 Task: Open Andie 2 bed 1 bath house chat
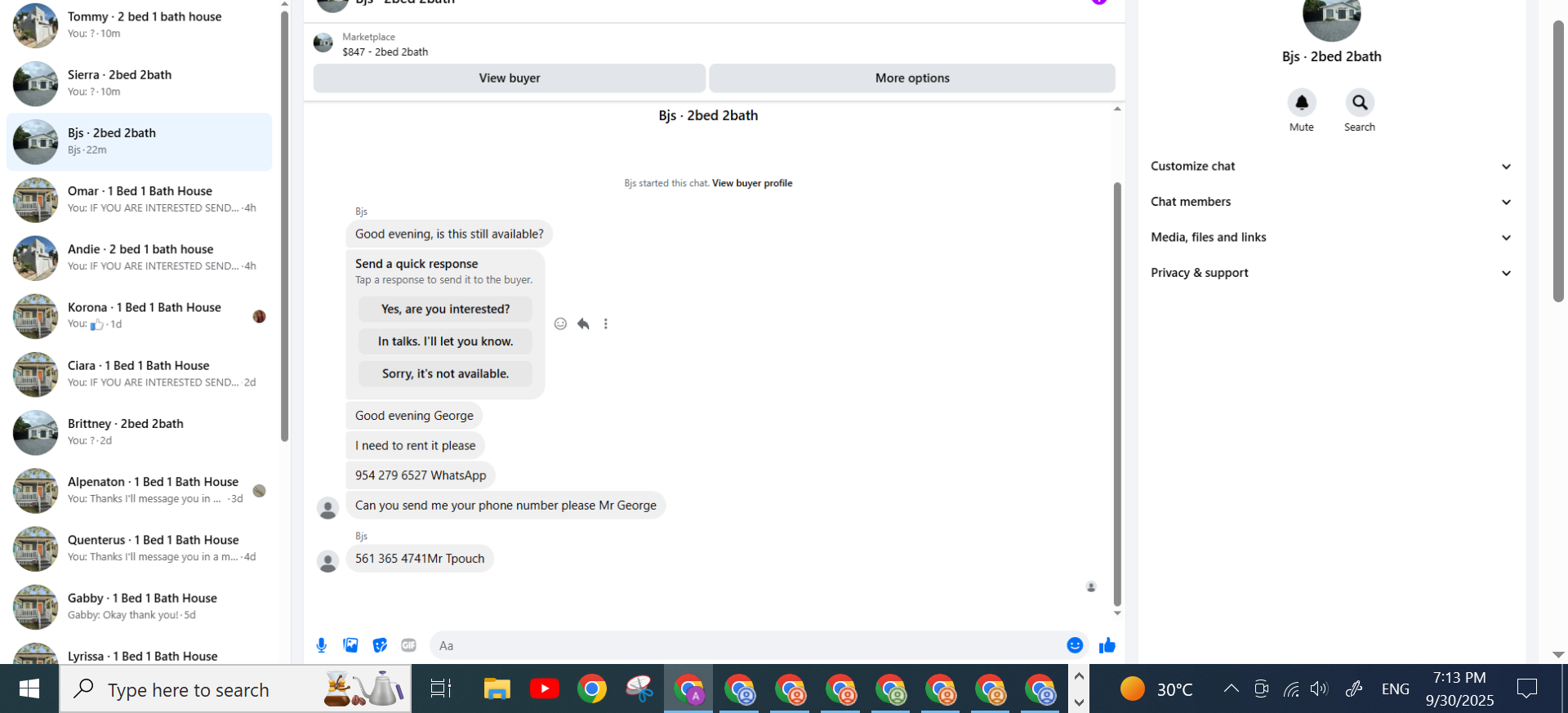click(x=140, y=257)
